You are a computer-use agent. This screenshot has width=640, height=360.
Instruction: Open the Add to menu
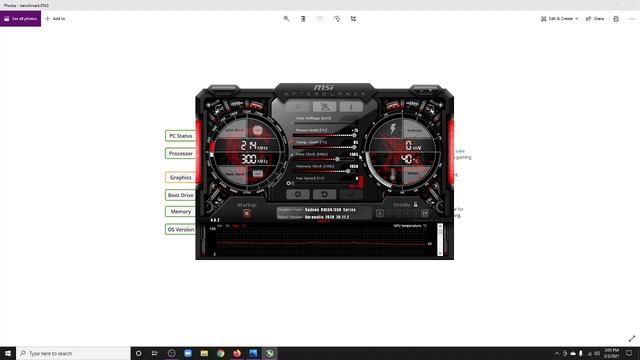pyautogui.click(x=55, y=19)
